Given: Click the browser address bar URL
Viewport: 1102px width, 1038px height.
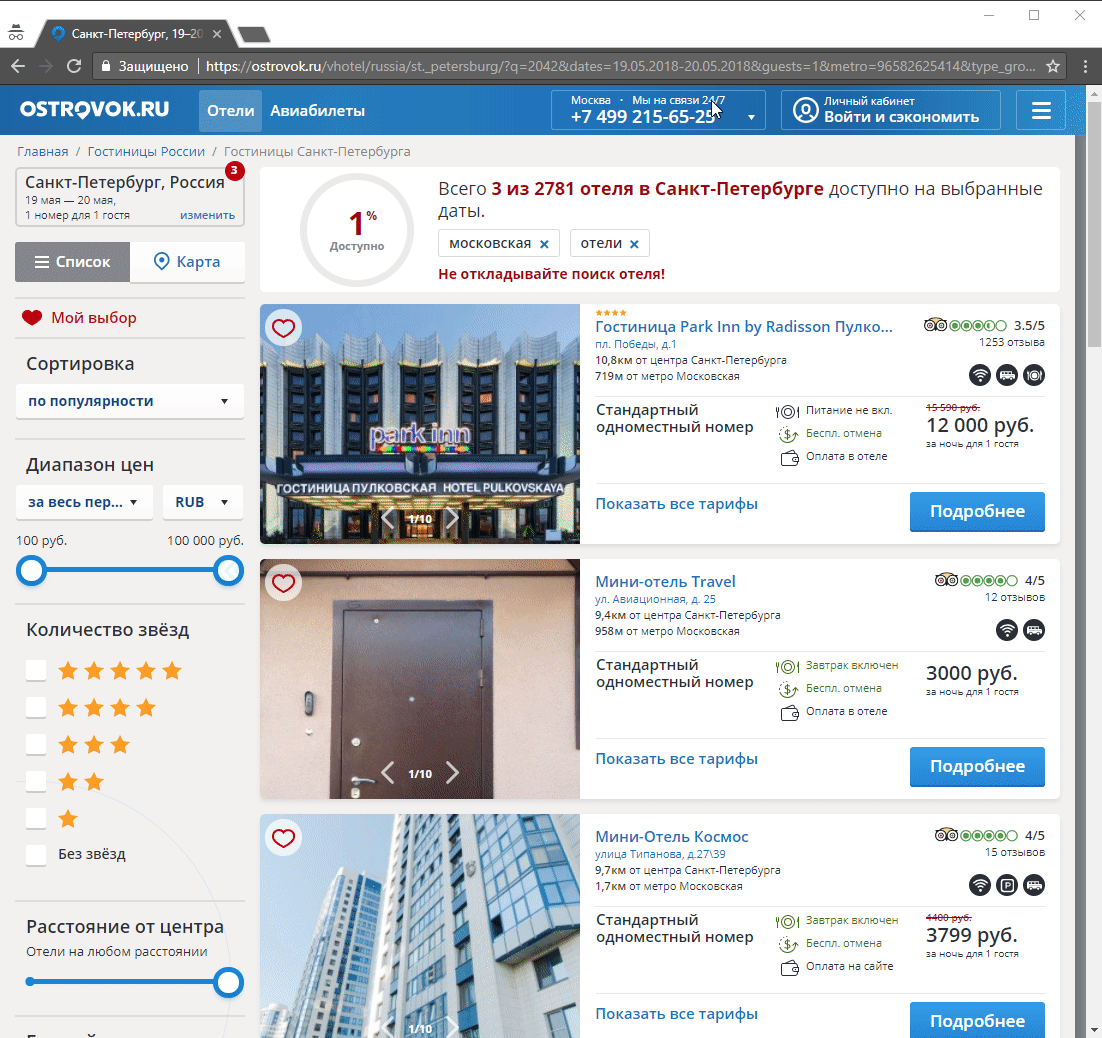Looking at the screenshot, I should point(620,66).
